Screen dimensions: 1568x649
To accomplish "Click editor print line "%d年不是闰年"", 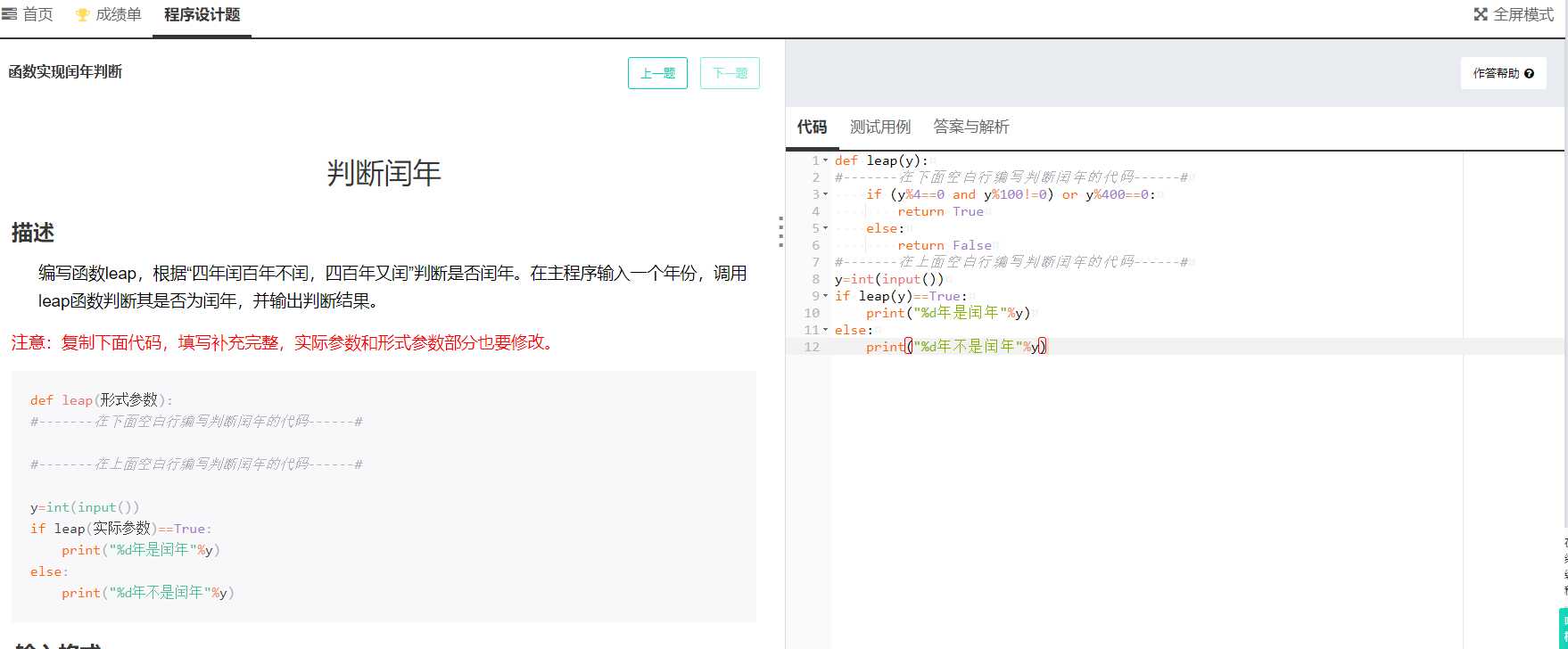I will 956,347.
